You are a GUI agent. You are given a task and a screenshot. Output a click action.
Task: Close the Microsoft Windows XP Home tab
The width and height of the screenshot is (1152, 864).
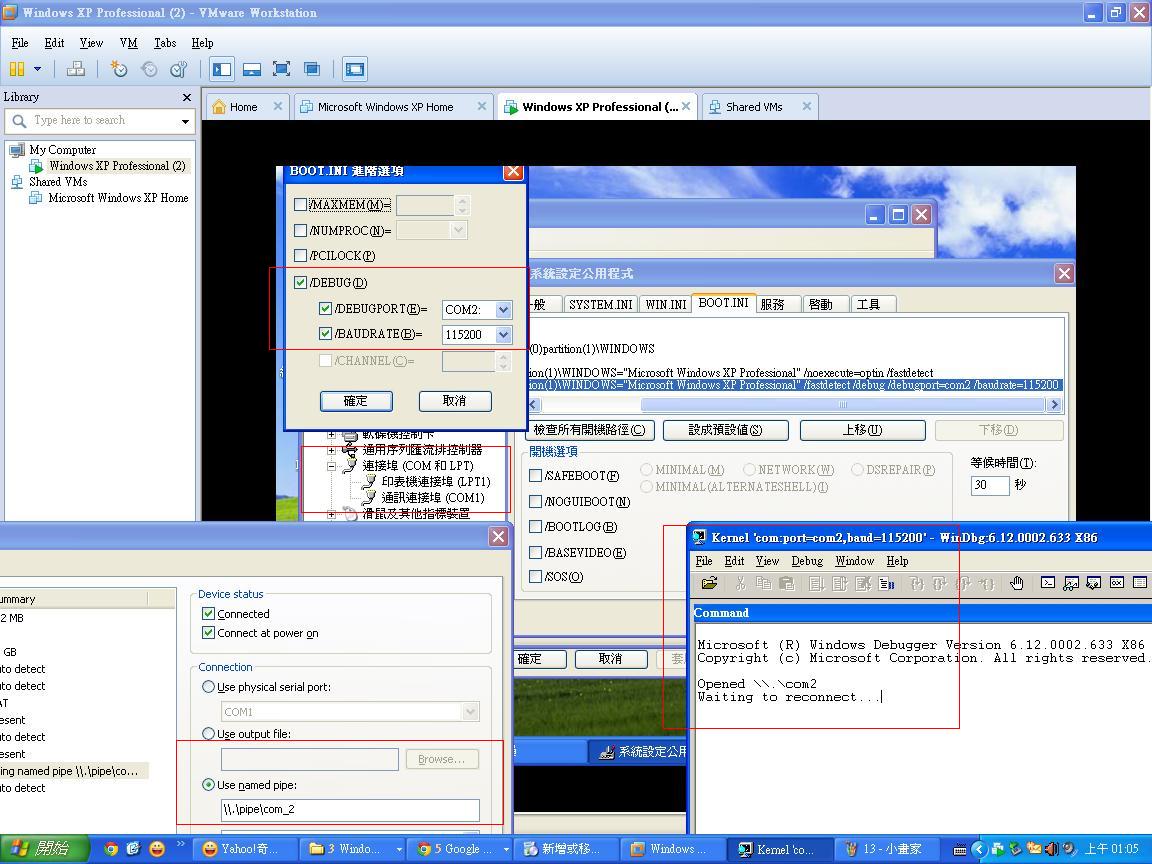(482, 107)
